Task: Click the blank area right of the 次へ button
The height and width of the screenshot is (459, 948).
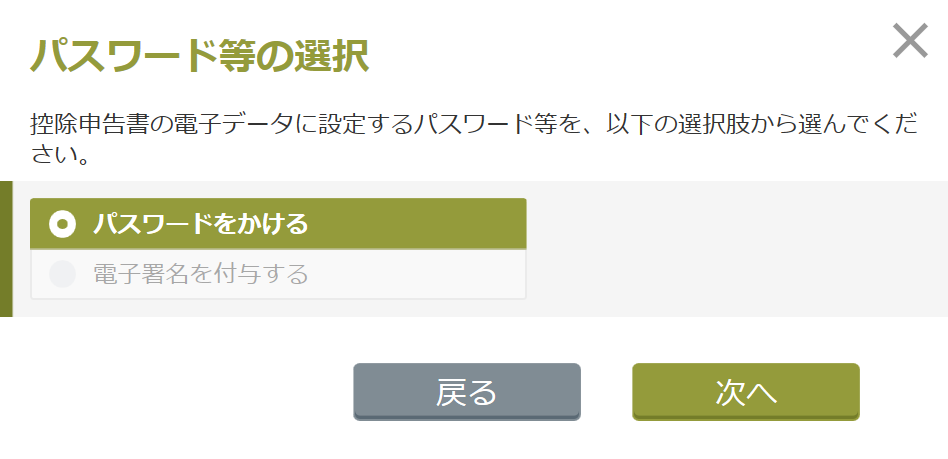Action: tap(903, 392)
